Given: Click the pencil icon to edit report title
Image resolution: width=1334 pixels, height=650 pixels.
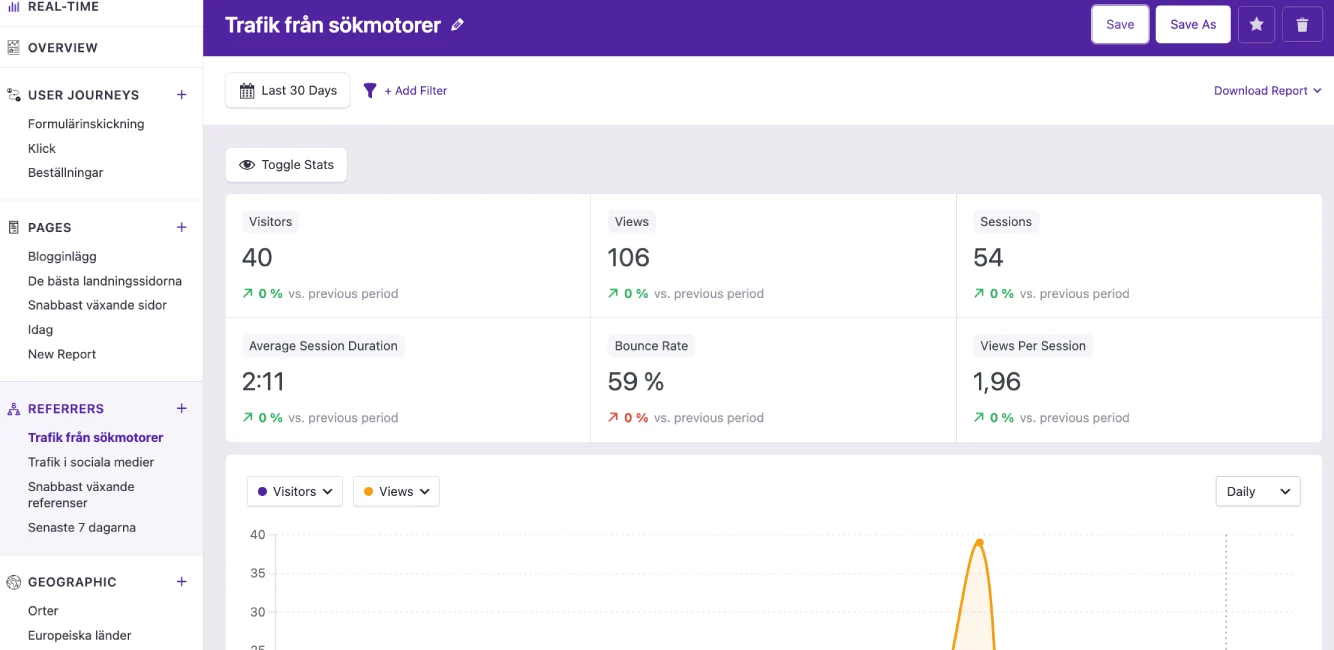Looking at the screenshot, I should click(x=458, y=25).
